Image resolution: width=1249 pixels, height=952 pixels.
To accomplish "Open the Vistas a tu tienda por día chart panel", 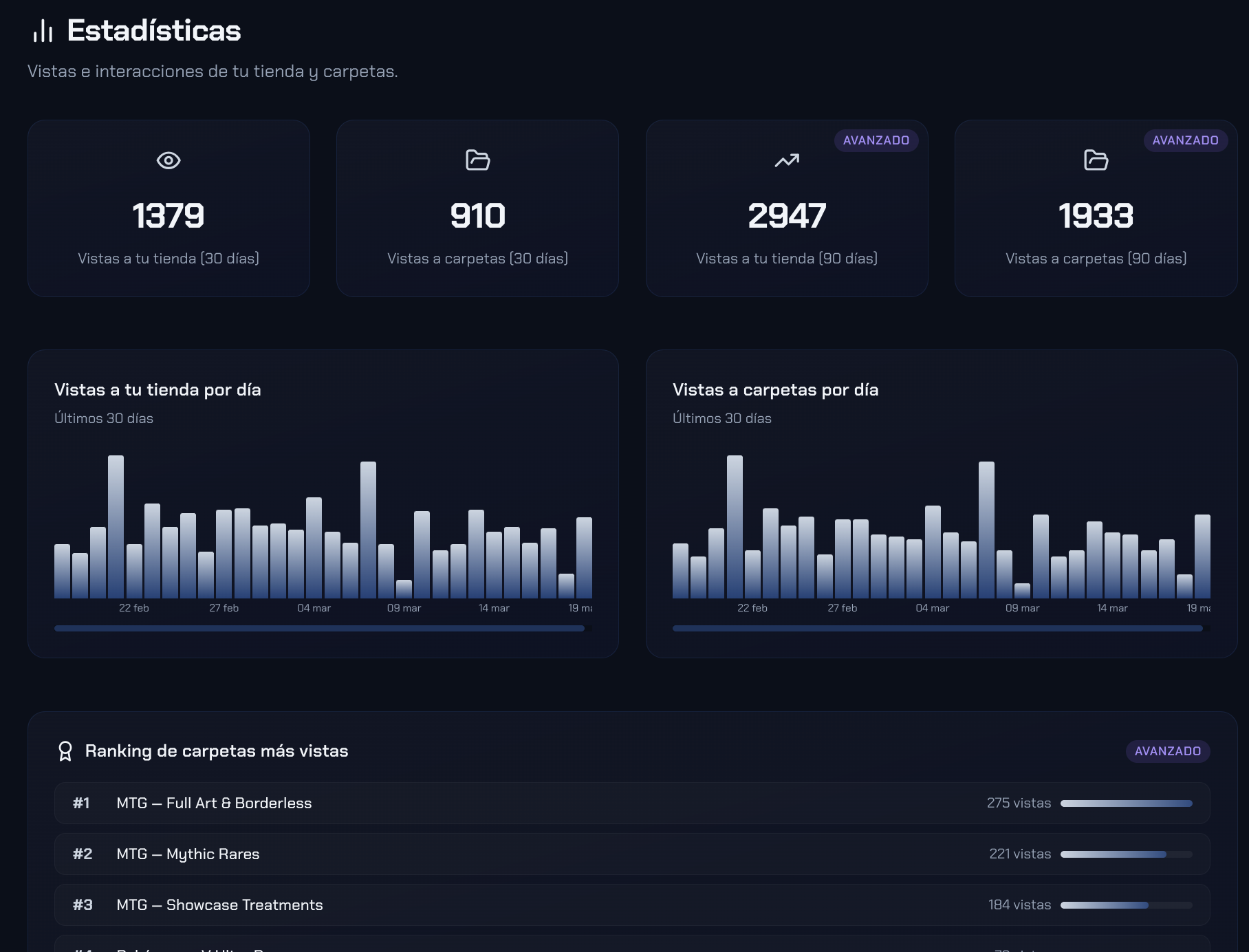I will point(323,502).
